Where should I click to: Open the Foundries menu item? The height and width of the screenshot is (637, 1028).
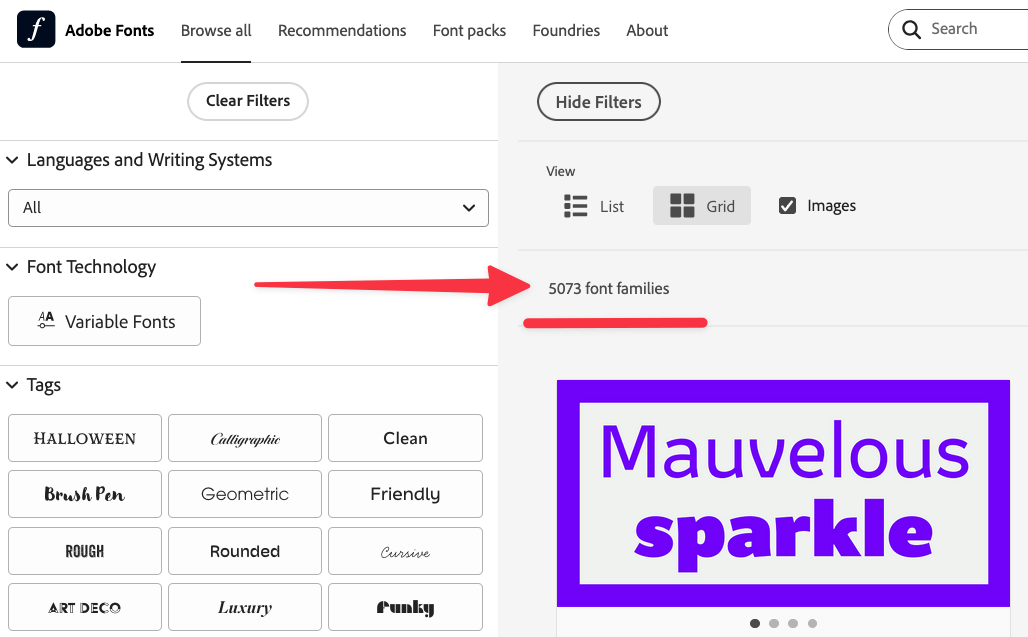565,30
